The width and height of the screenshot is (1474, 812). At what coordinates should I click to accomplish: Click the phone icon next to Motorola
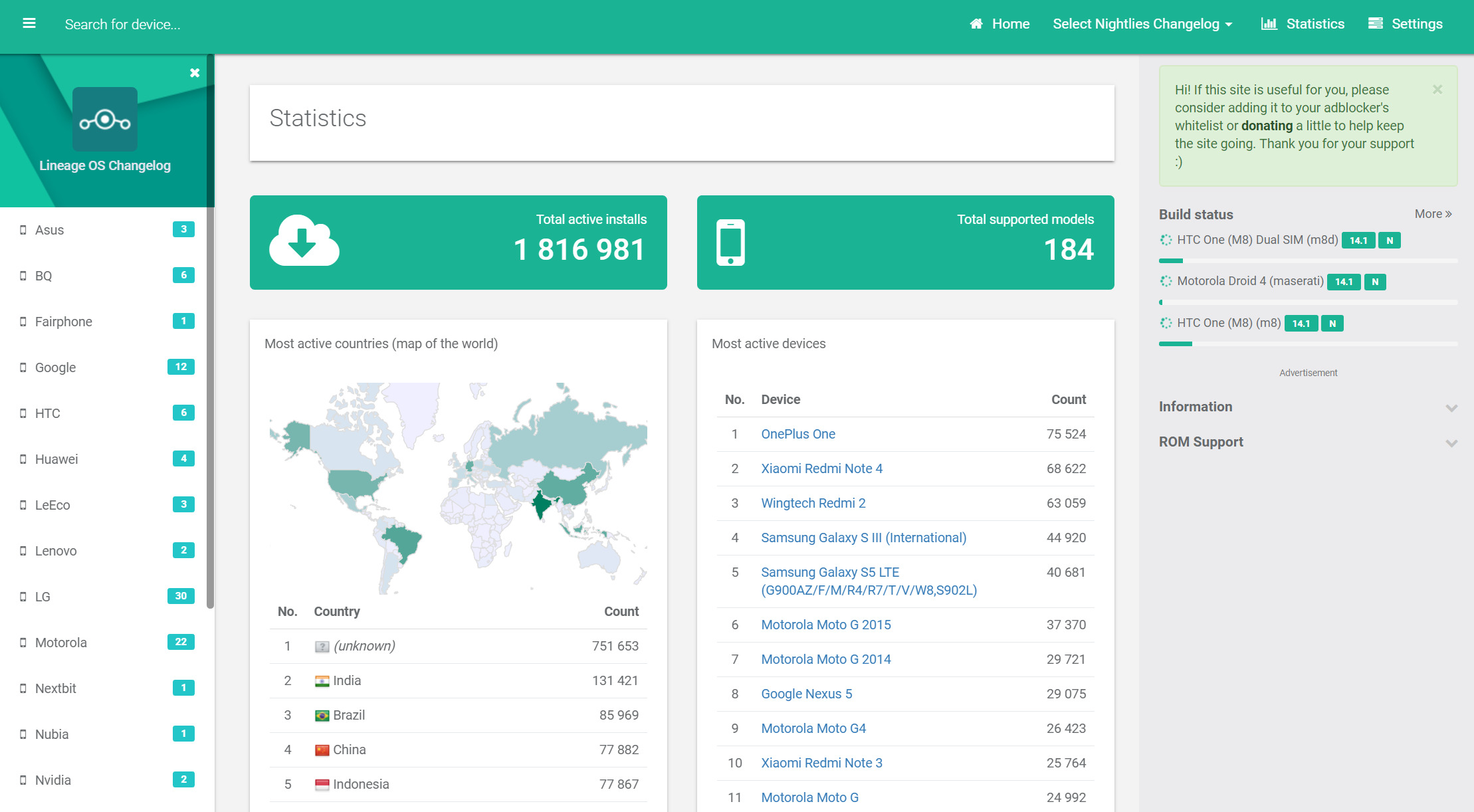click(x=23, y=643)
